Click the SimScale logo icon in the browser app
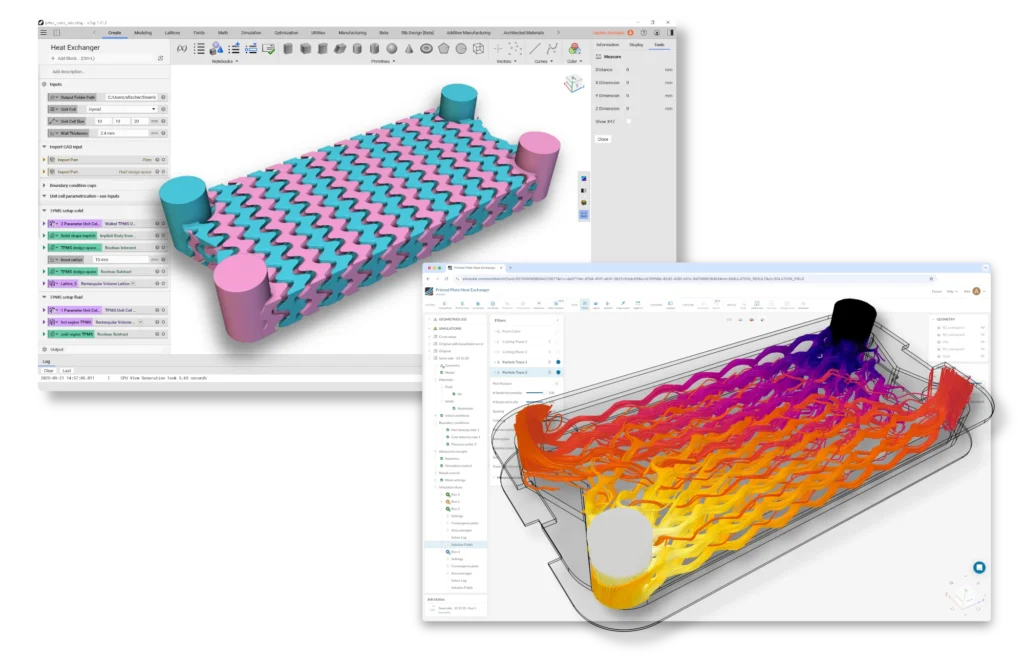The height and width of the screenshot is (660, 1024). [x=429, y=290]
